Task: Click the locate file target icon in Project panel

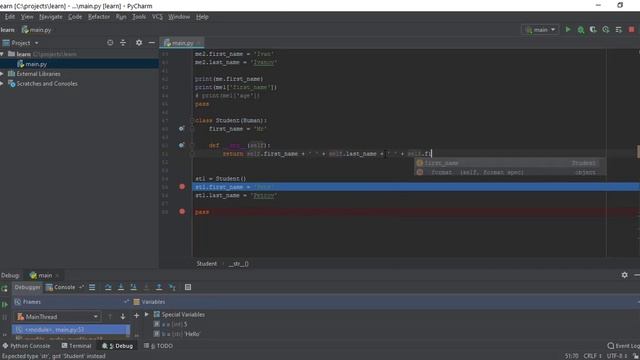Action: point(110,42)
